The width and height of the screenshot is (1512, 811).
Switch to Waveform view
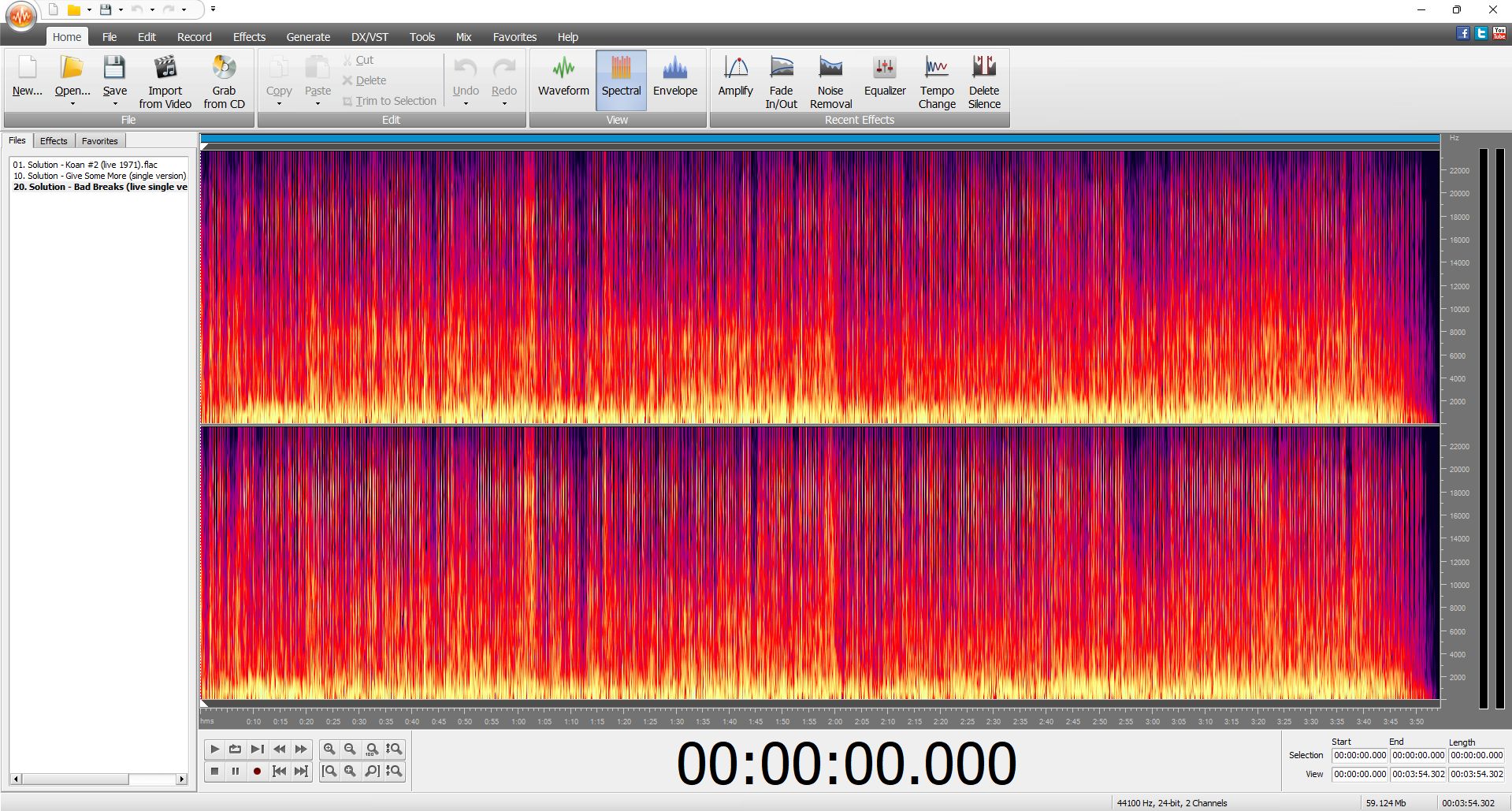point(563,79)
